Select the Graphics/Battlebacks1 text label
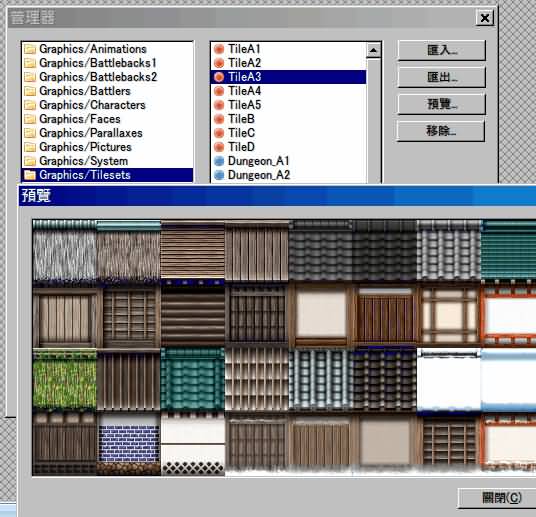This screenshot has height=517, width=536. tap(98, 63)
